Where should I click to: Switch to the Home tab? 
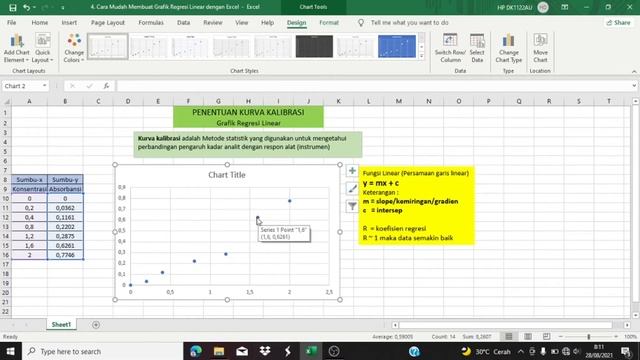click(x=40, y=23)
